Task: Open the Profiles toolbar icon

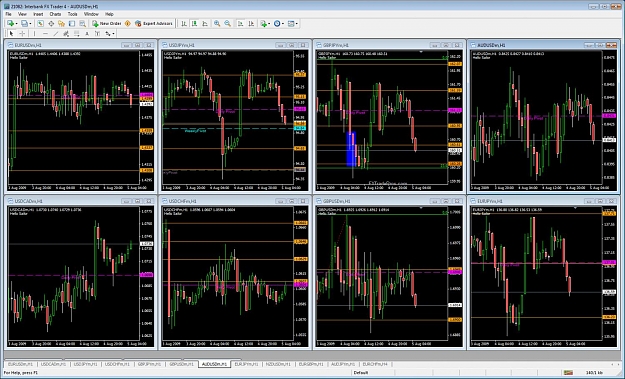Action: [24, 24]
